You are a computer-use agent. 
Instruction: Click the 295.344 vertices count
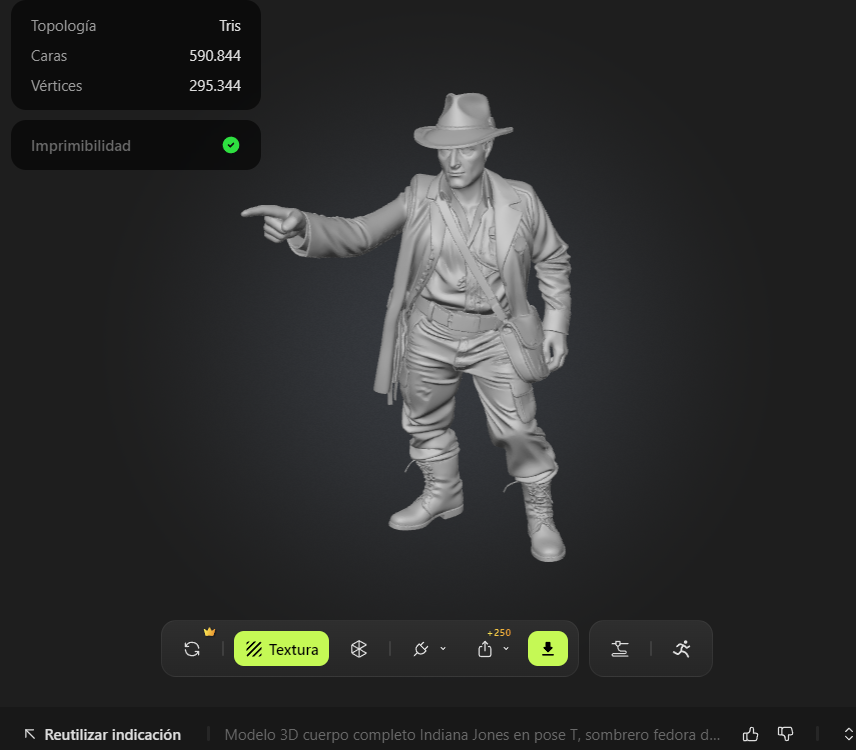pyautogui.click(x=215, y=86)
